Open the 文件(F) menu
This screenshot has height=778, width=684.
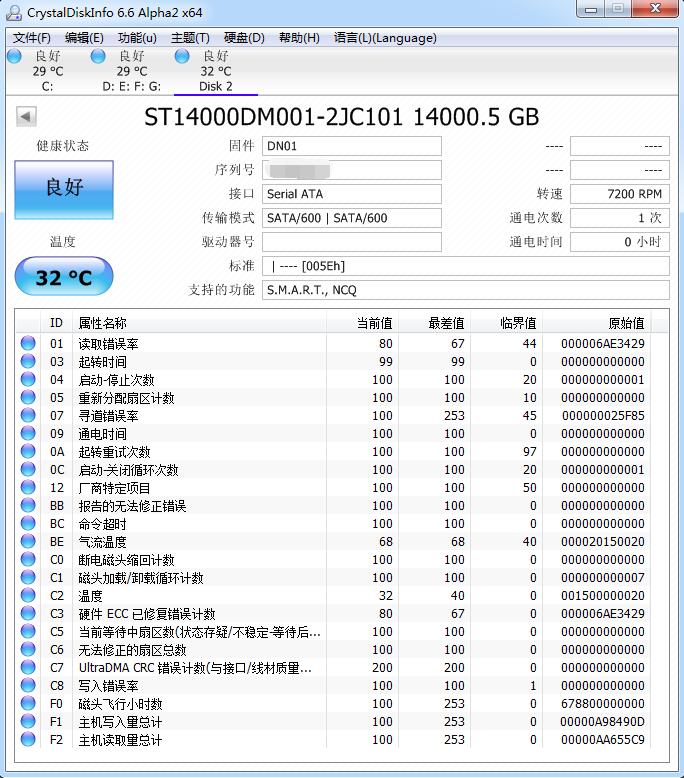click(32, 38)
